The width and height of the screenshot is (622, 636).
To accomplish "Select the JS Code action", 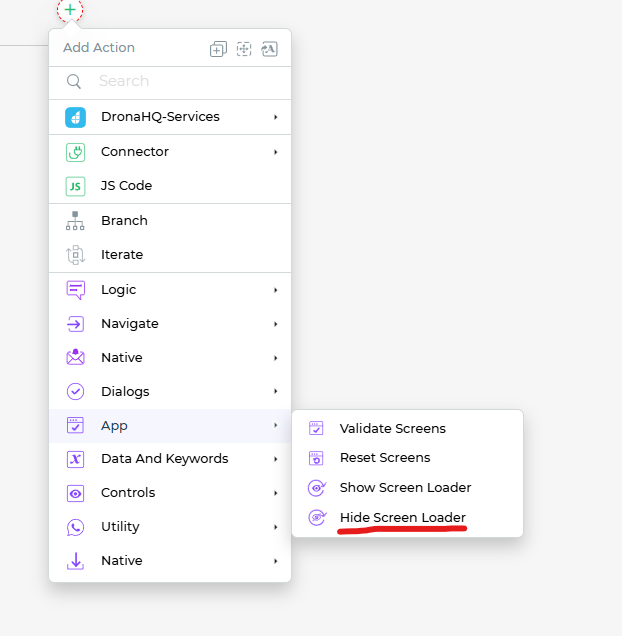I will click(170, 186).
